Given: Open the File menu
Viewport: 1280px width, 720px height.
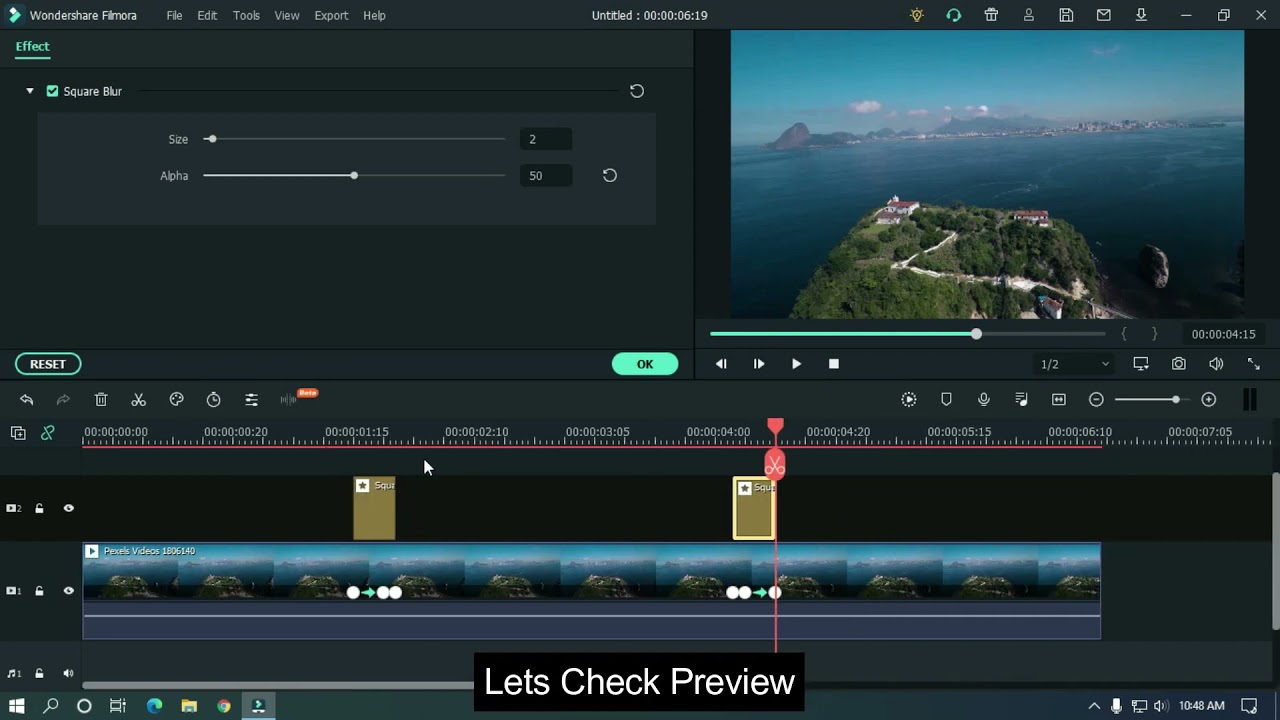Looking at the screenshot, I should pos(174,15).
